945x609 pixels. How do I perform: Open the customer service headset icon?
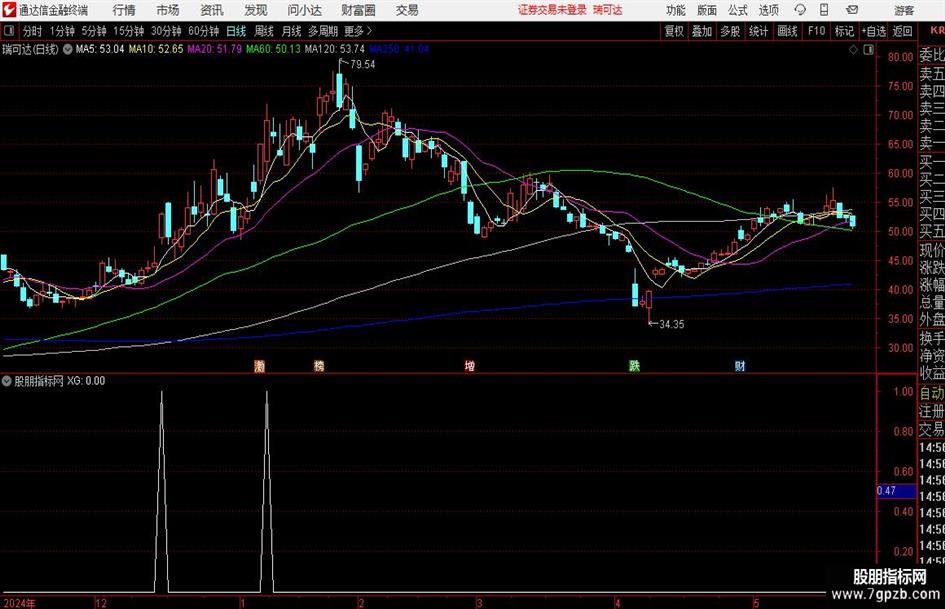pyautogui.click(x=800, y=10)
